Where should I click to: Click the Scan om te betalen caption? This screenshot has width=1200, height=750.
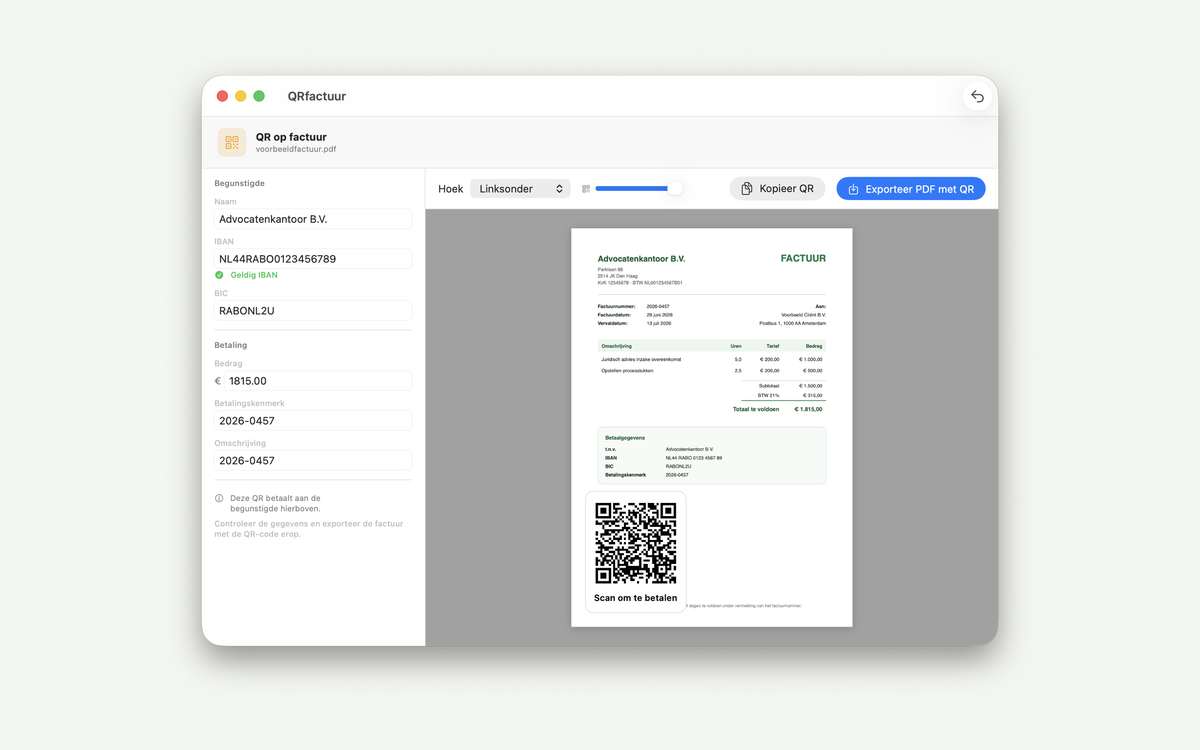(x=636, y=598)
